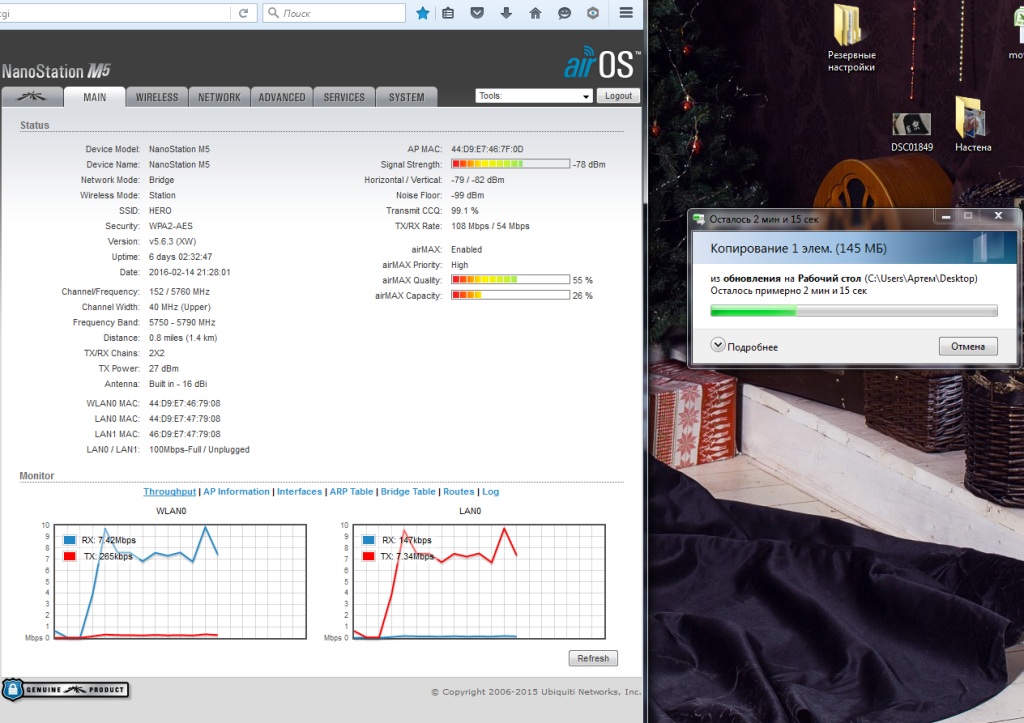The height and width of the screenshot is (723, 1024).
Task: Click the chat smiley icon in toolbar
Action: 564,13
